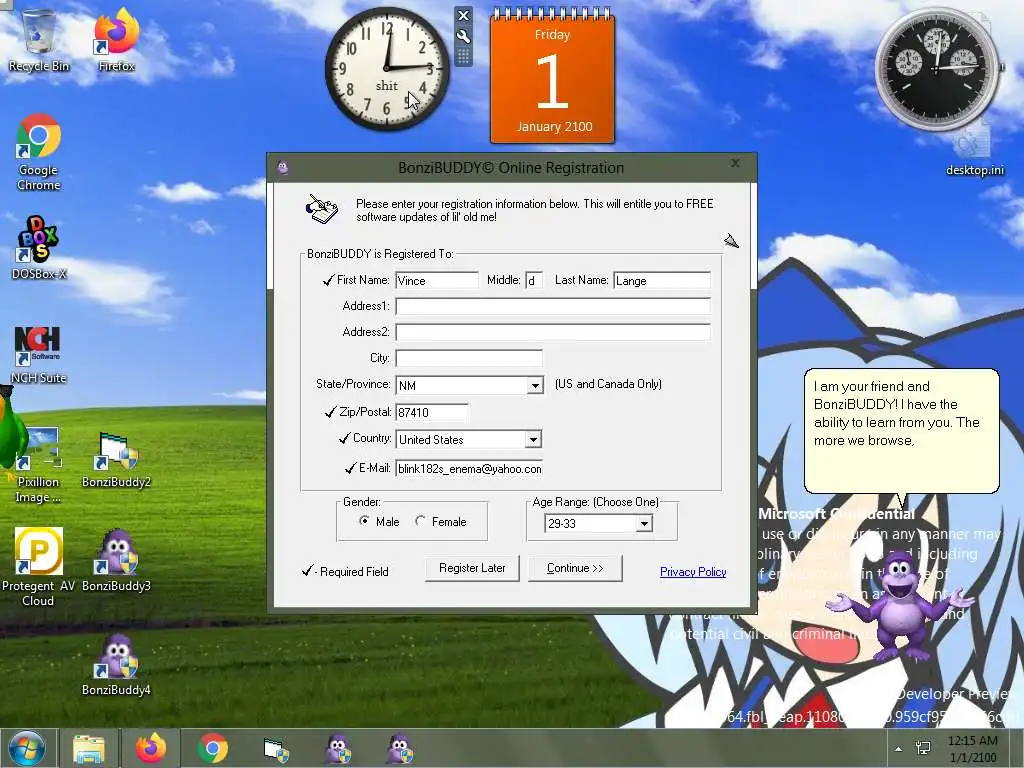Open clock gadget options wrench icon
The height and width of the screenshot is (768, 1024).
tap(463, 36)
